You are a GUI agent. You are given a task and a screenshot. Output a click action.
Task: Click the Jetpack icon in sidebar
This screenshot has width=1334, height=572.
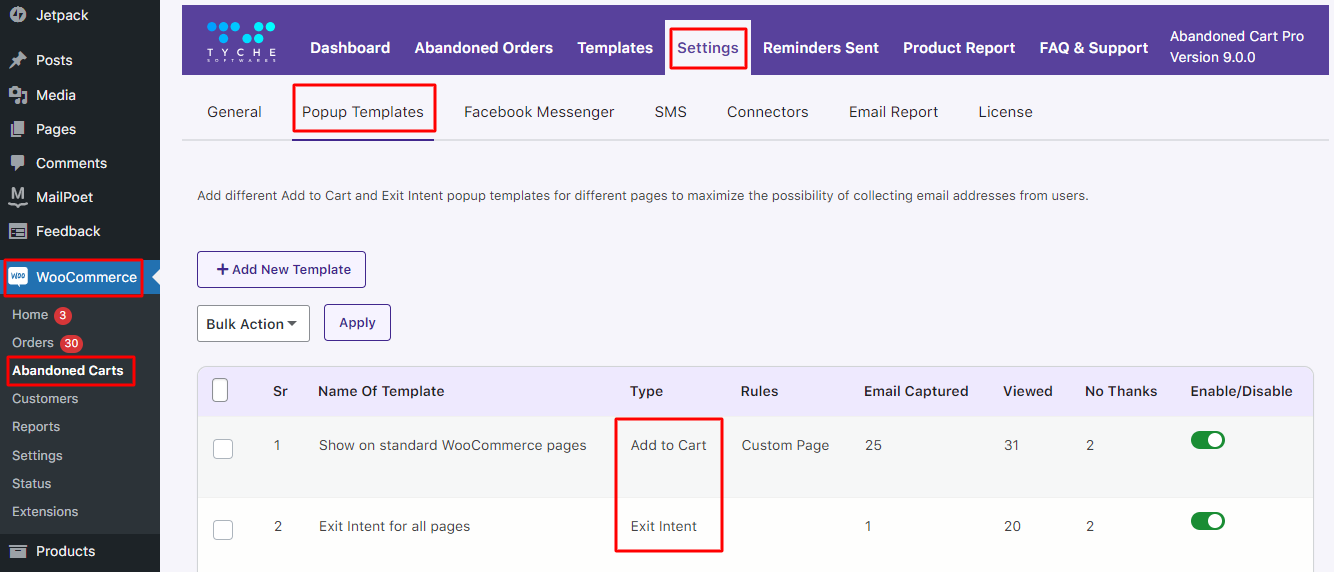tap(18, 15)
